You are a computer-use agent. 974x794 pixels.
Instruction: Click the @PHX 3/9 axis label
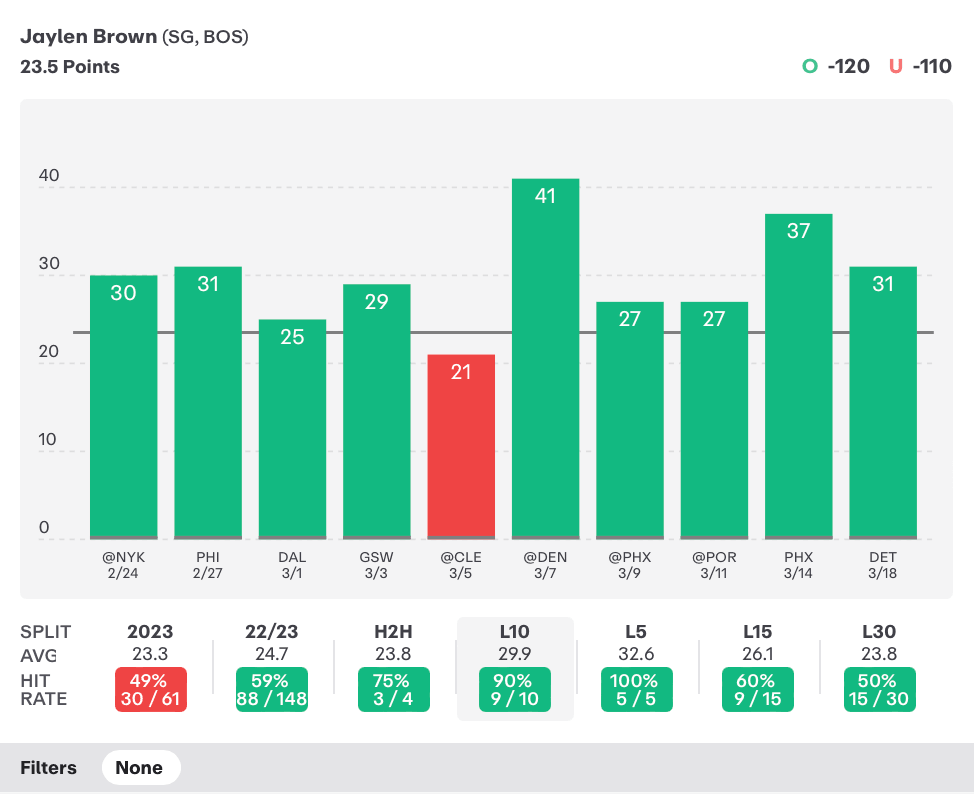coord(630,565)
